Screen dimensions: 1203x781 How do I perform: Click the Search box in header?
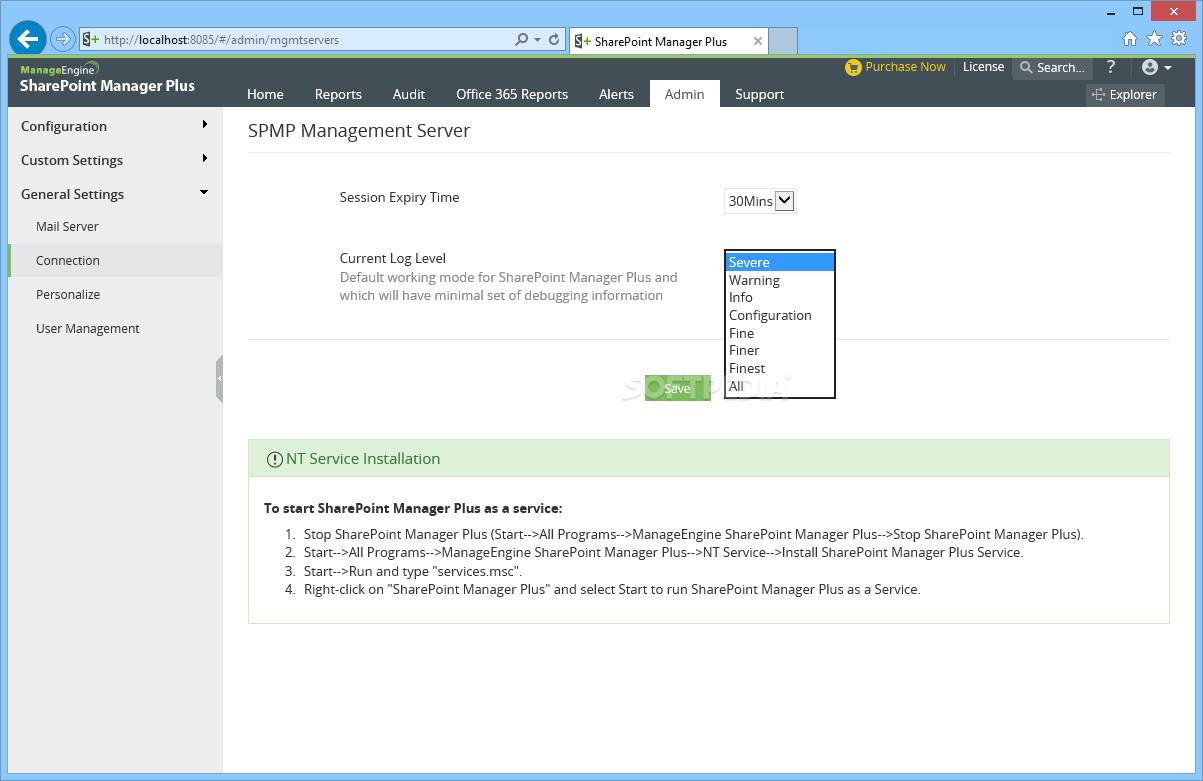tap(1053, 67)
